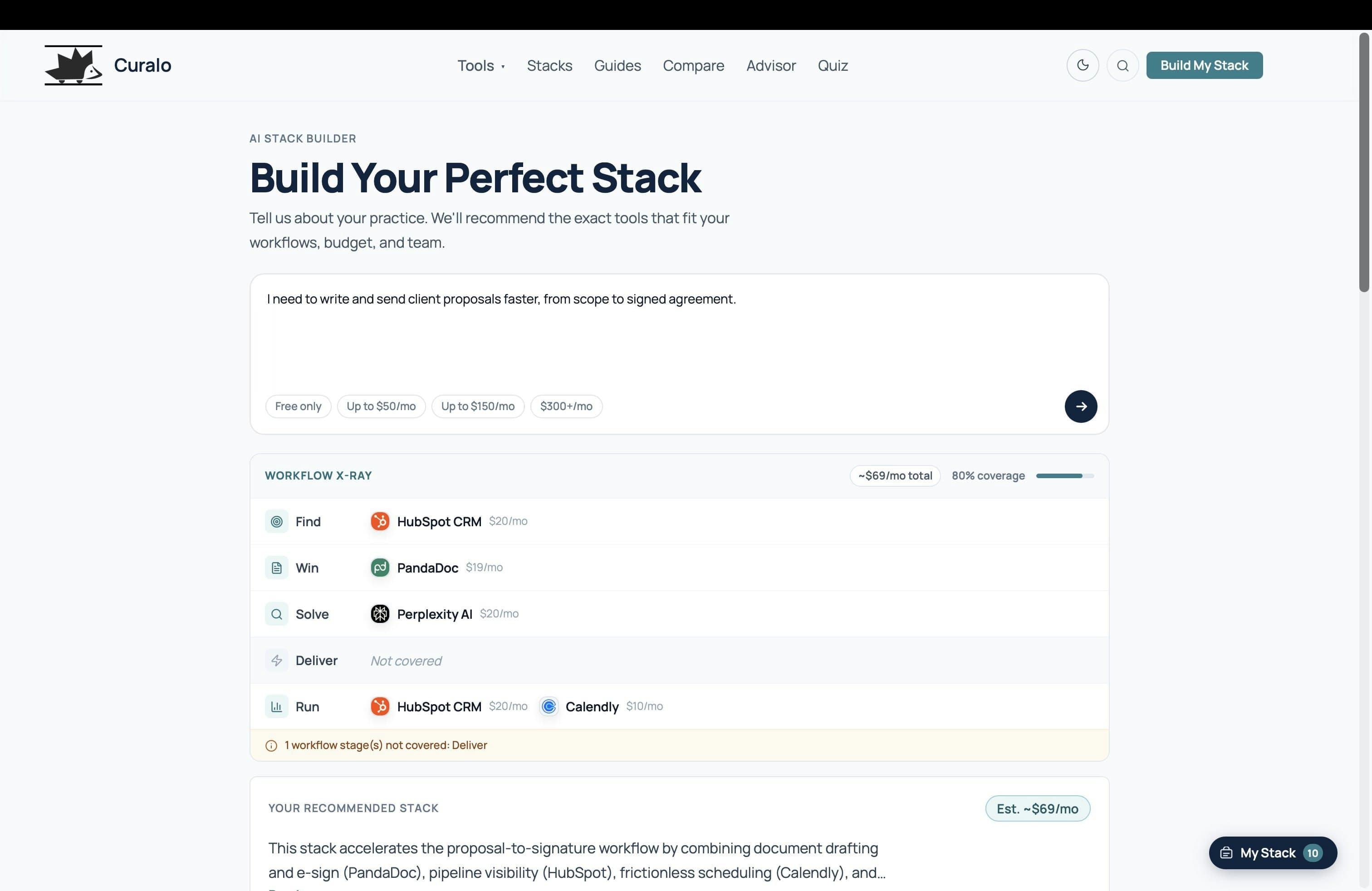Click the PandaDoc icon next to Win
This screenshot has width=1372, height=891.
[x=381, y=568]
